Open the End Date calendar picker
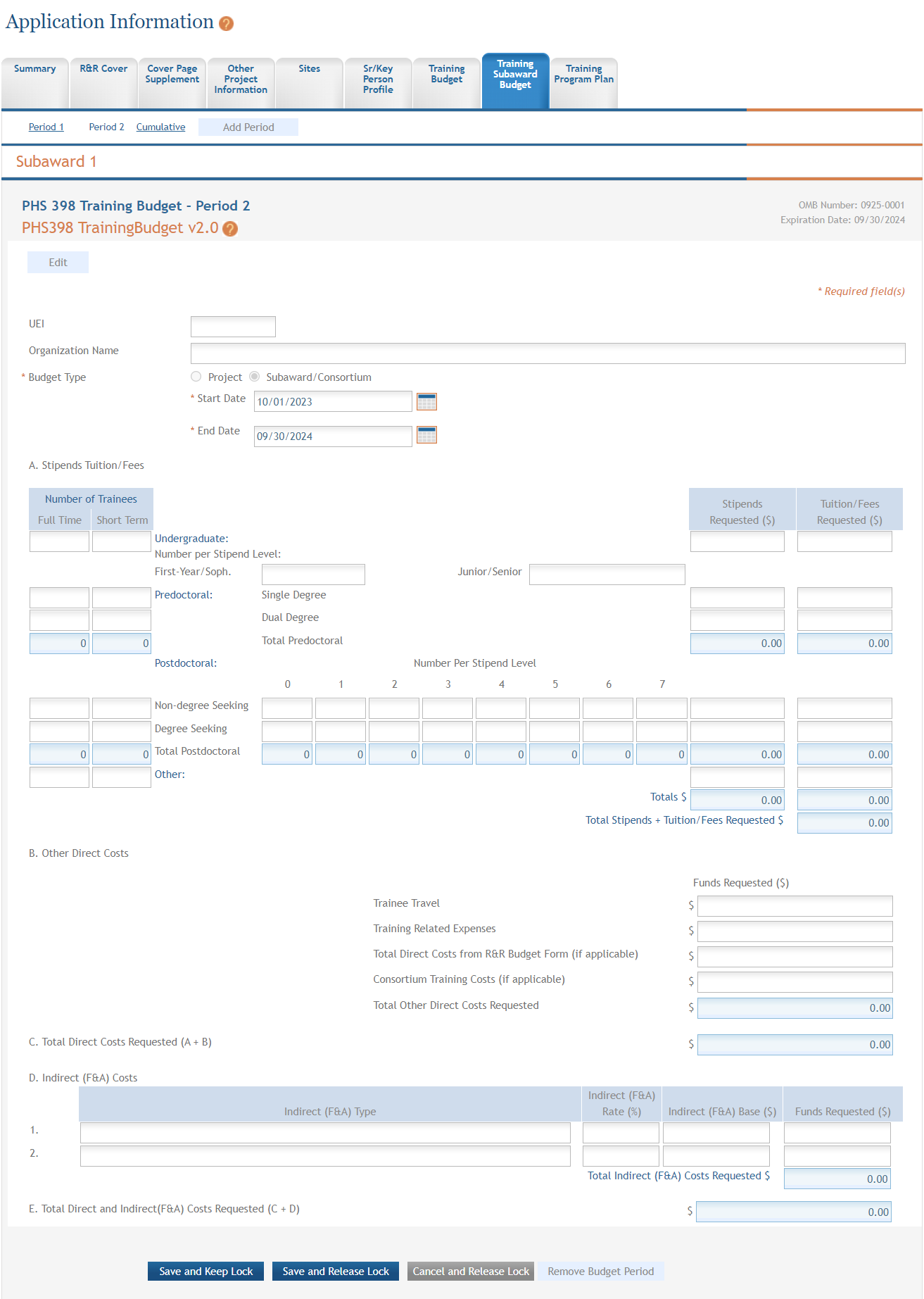The image size is (924, 1299). (x=426, y=435)
